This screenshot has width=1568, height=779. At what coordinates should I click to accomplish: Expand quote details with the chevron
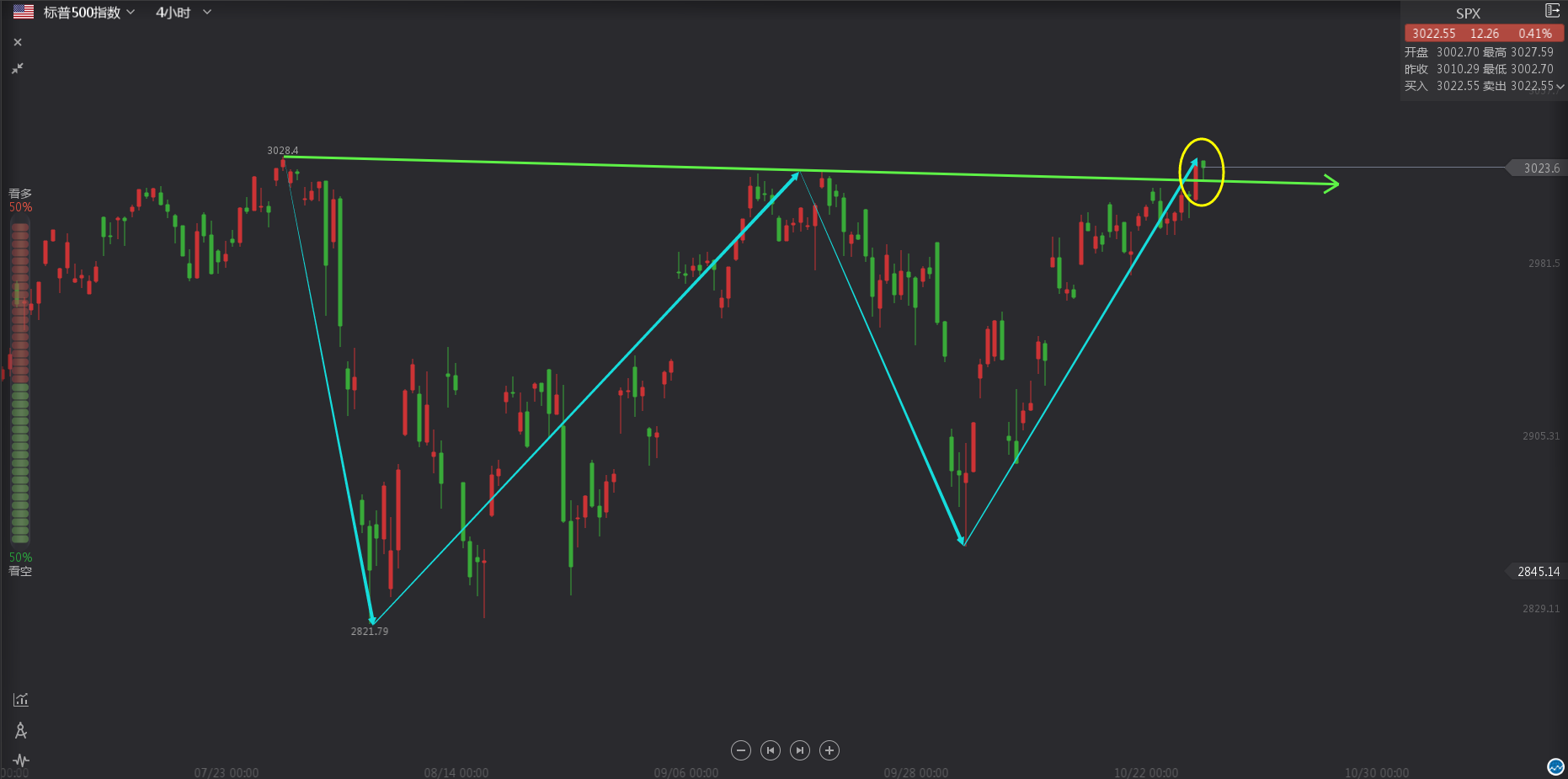1560,86
